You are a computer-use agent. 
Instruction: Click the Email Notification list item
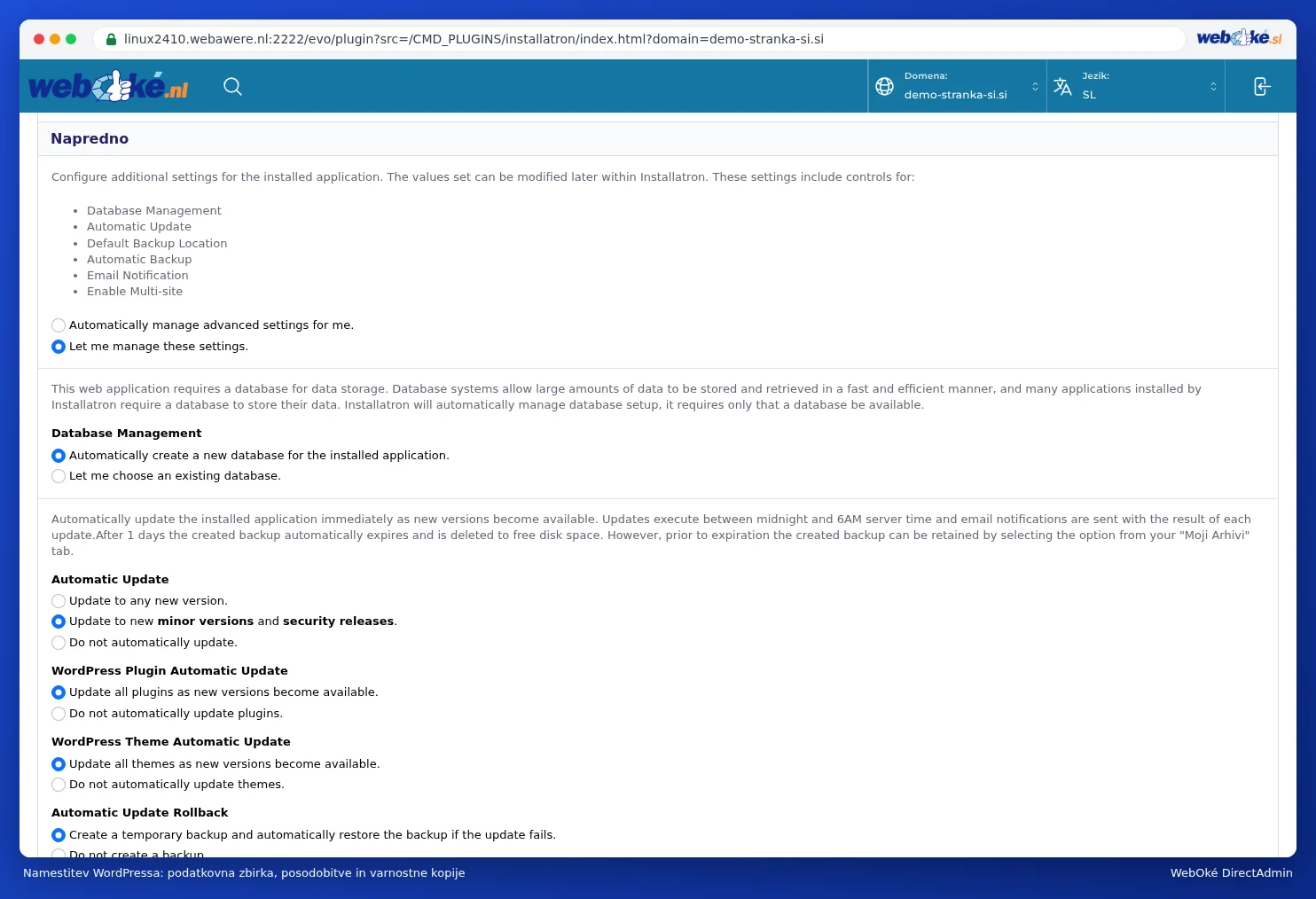point(137,276)
